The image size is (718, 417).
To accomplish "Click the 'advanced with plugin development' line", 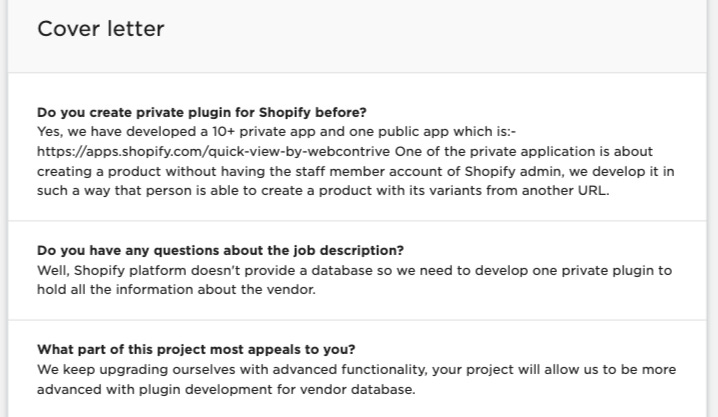I will pos(226,390).
